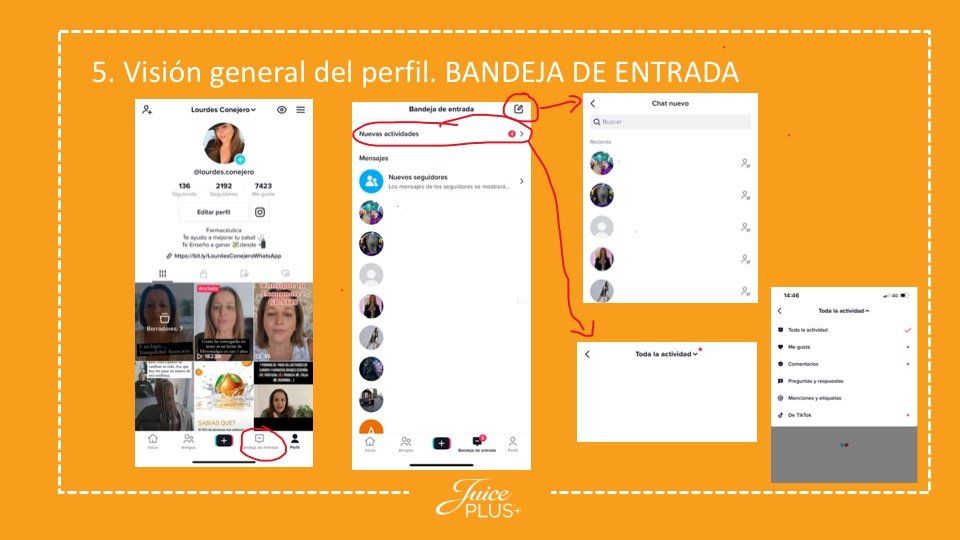
Task: Tap Perfil icon in inbox screen nav
Action: [x=512, y=444]
